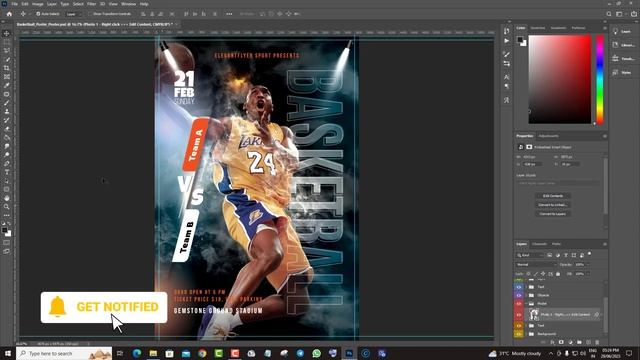This screenshot has height=360, width=640.
Task: Open the Actions panel play icon
Action: [507, 41]
